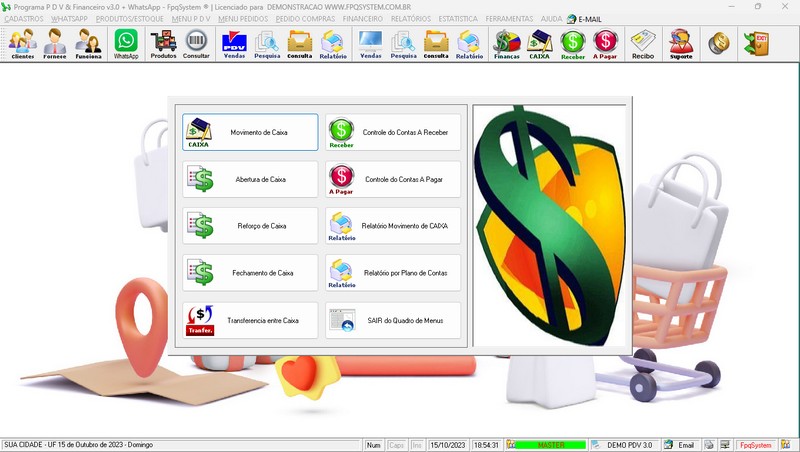
Task: Click the 18:54:31 clock in status bar
Action: pyautogui.click(x=486, y=445)
